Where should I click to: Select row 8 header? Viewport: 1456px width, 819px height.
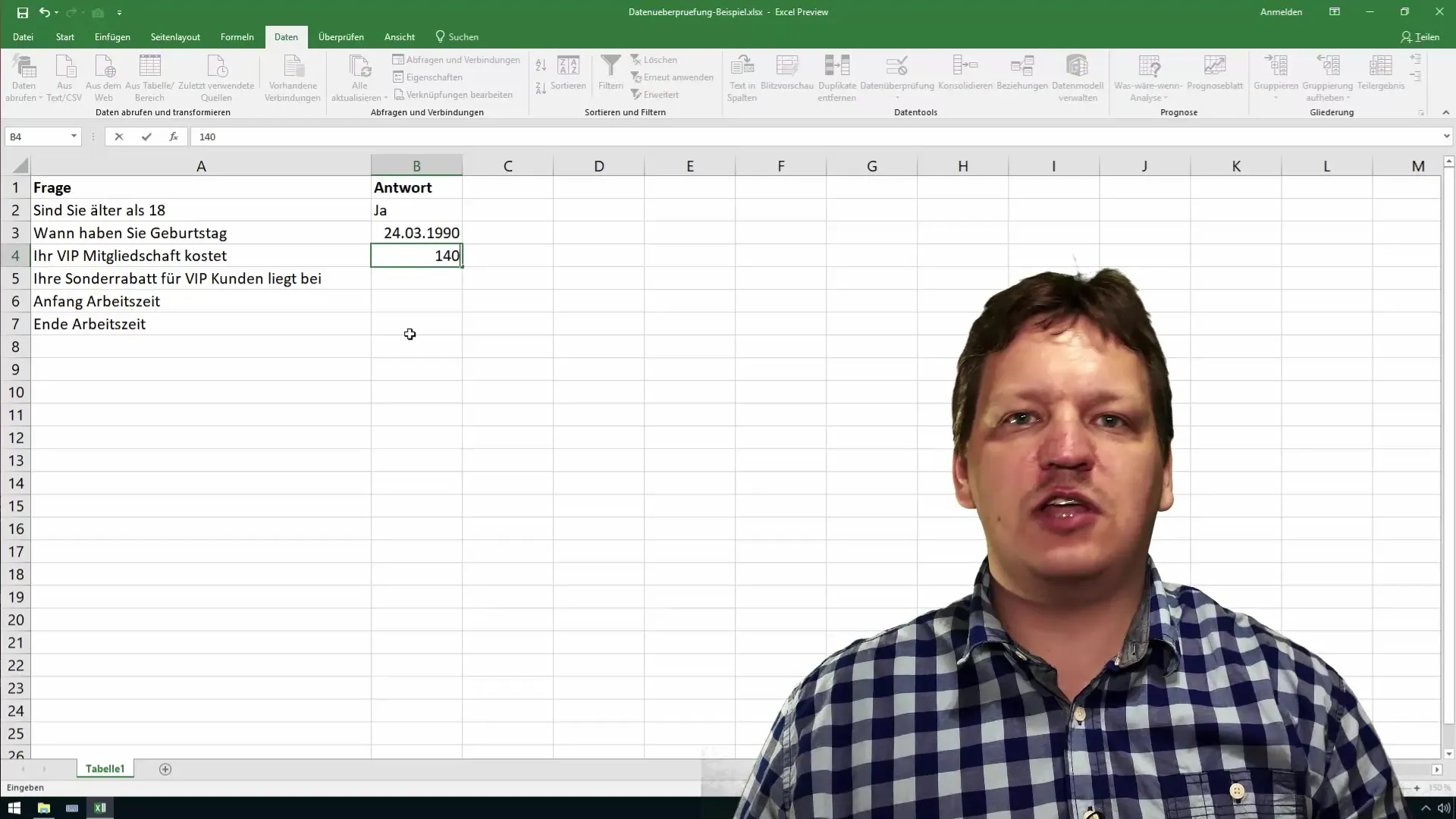(15, 347)
